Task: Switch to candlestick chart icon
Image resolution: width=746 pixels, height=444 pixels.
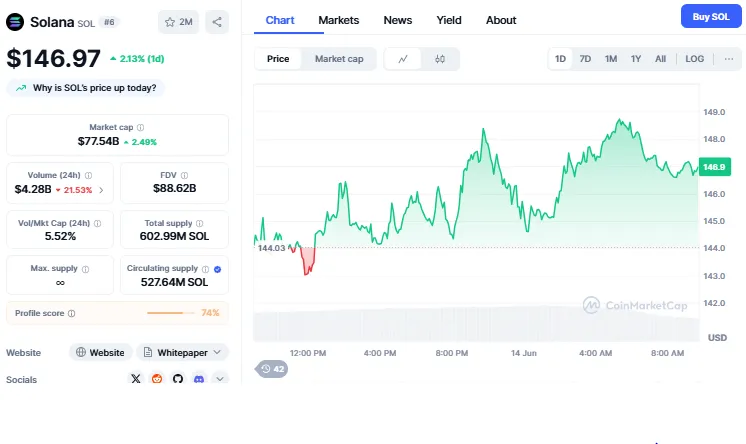Action: tap(440, 59)
